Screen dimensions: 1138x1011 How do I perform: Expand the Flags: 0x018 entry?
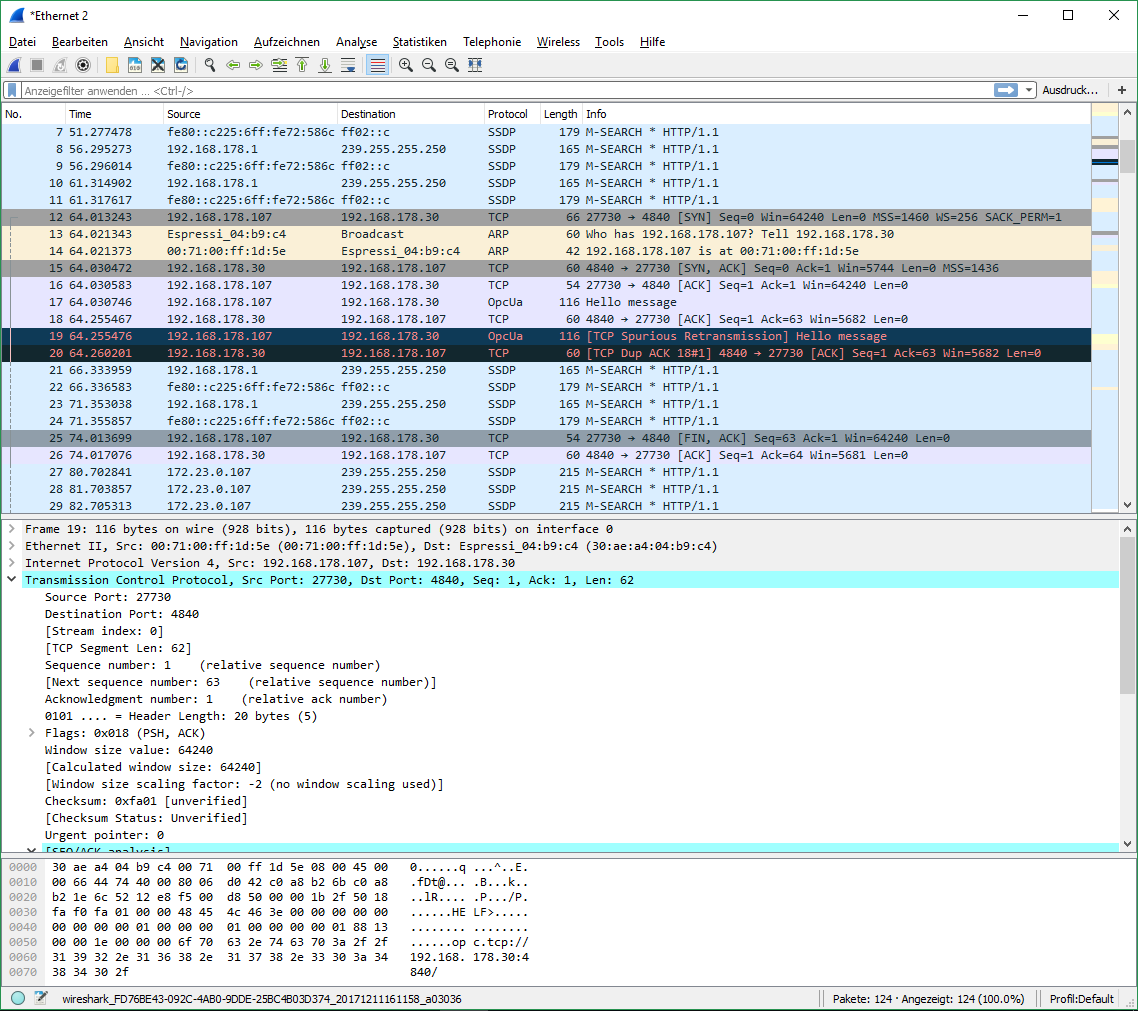(x=31, y=733)
